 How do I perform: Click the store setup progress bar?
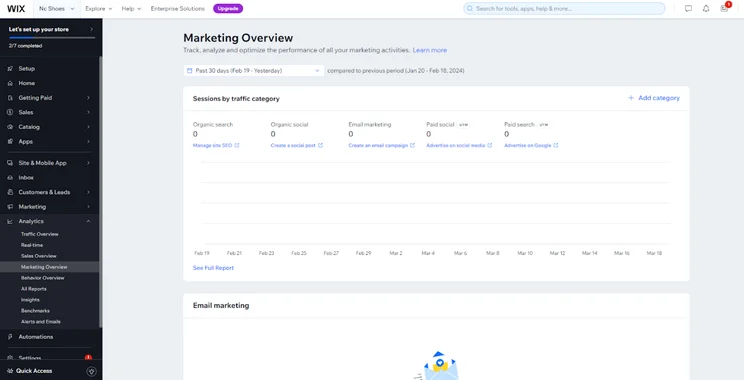click(52, 37)
